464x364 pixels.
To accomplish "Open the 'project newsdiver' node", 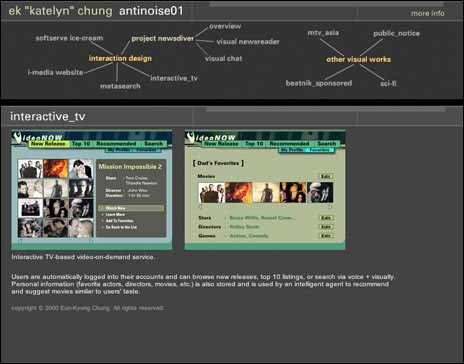I will click(x=163, y=38).
